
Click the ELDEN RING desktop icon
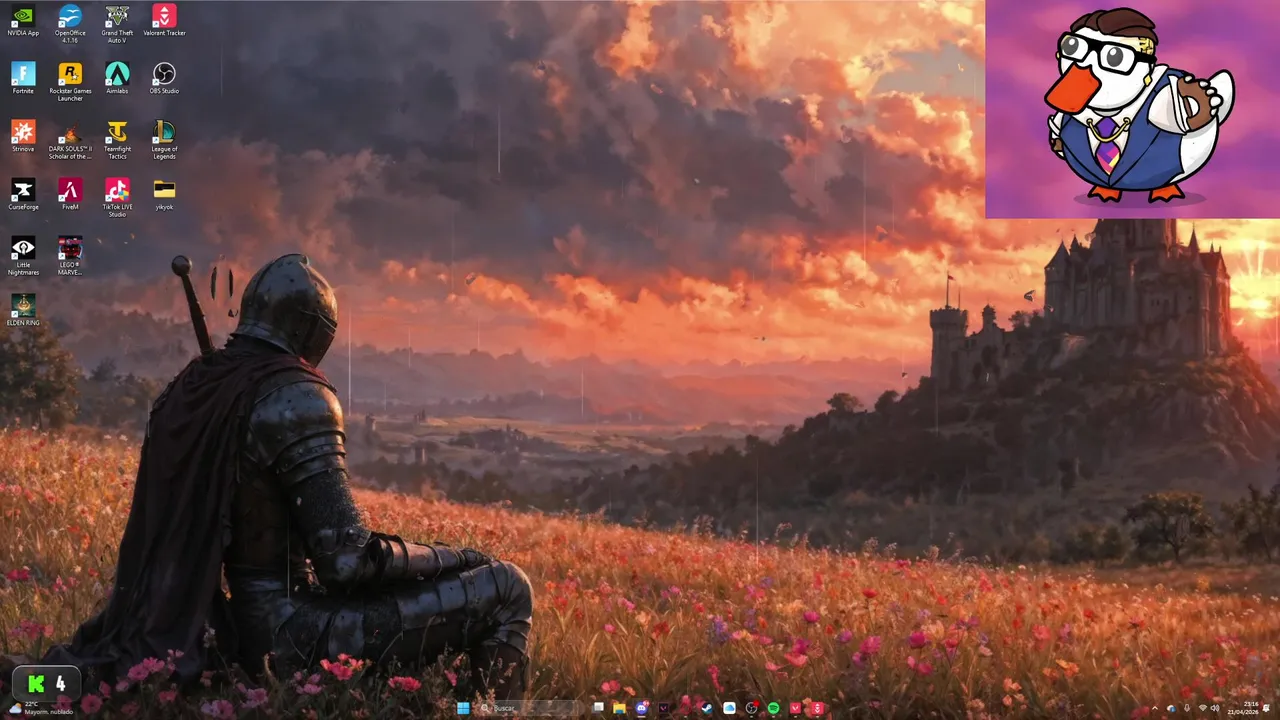click(x=22, y=311)
